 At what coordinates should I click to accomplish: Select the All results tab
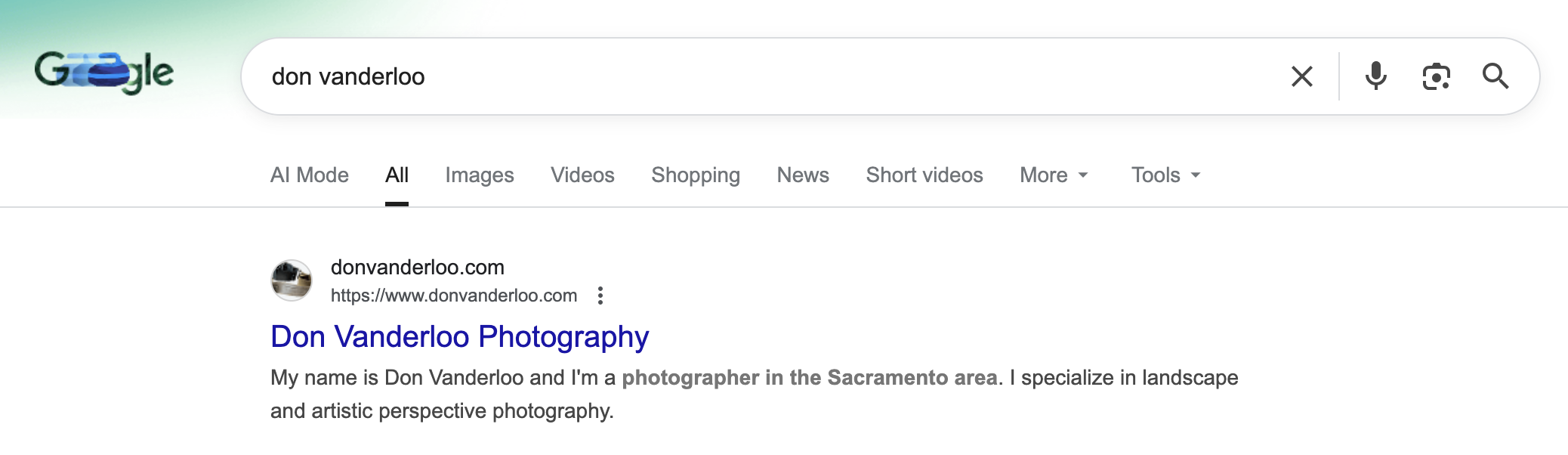tap(397, 175)
